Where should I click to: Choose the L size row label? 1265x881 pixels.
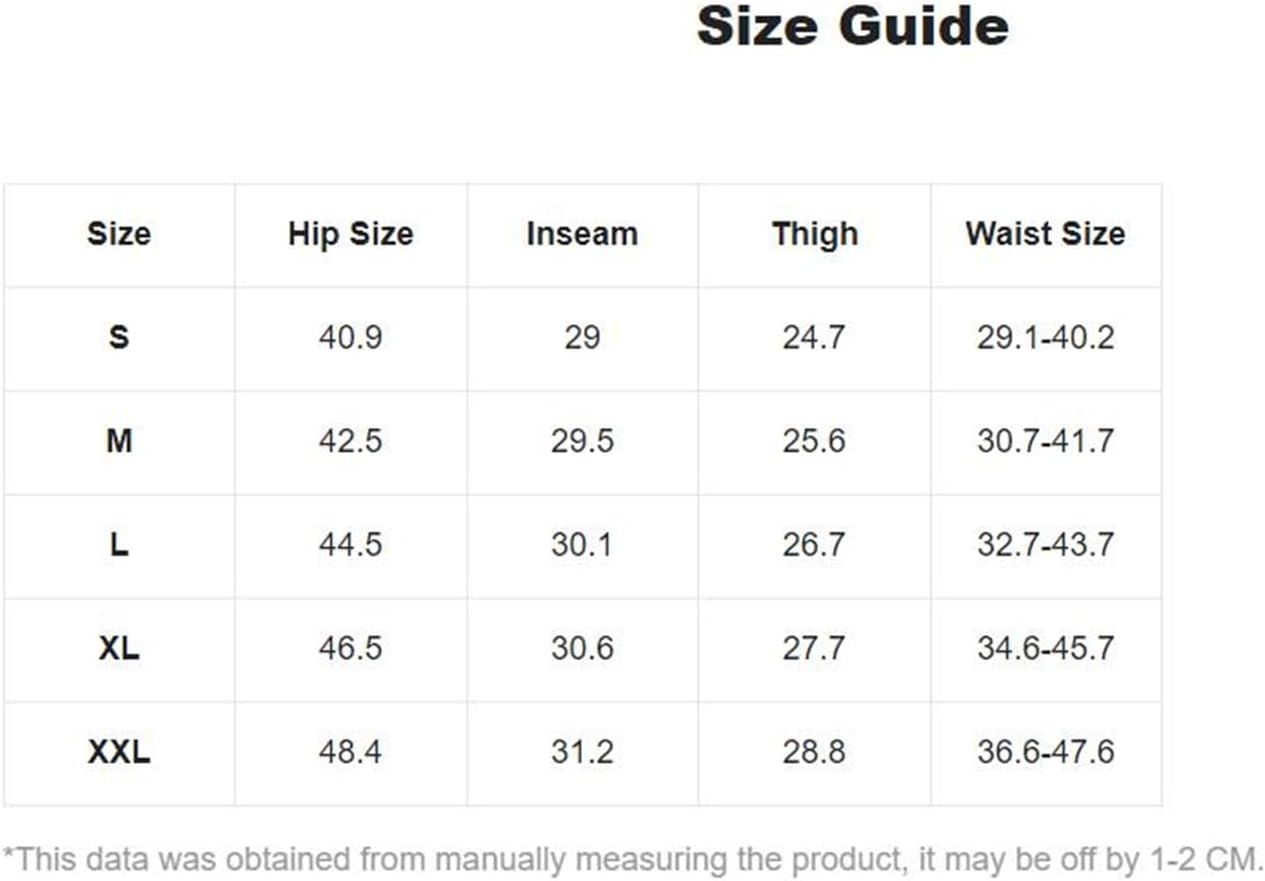[x=119, y=545]
